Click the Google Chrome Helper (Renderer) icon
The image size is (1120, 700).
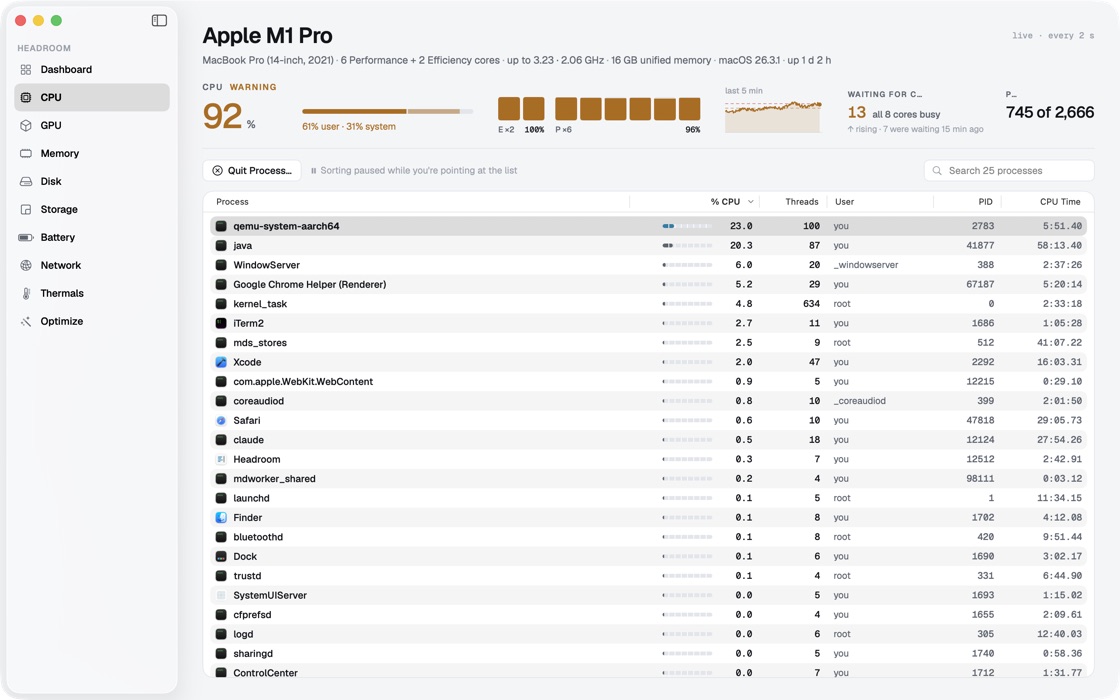(x=221, y=284)
